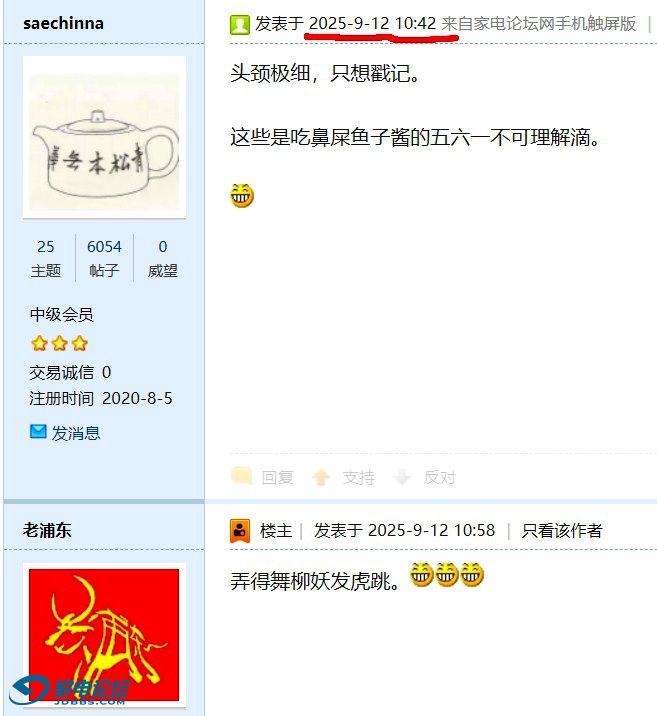Open saechinna's user profile link
The image size is (657, 716).
tap(63, 23)
